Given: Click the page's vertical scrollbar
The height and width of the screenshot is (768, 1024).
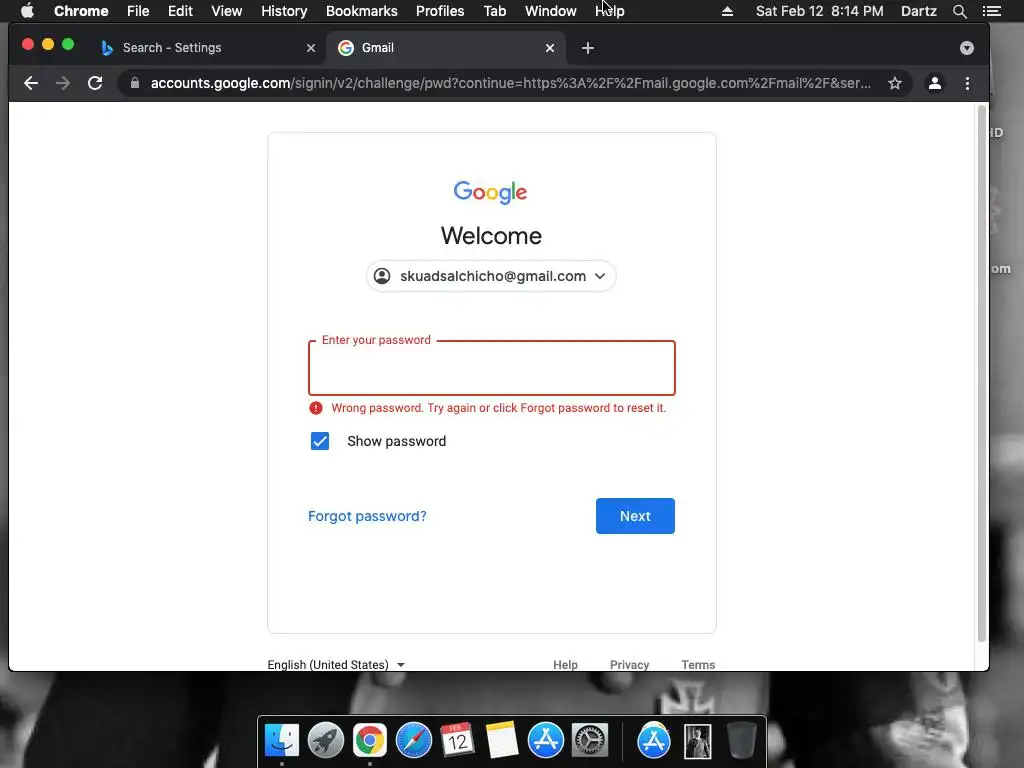Looking at the screenshot, I should (982, 372).
